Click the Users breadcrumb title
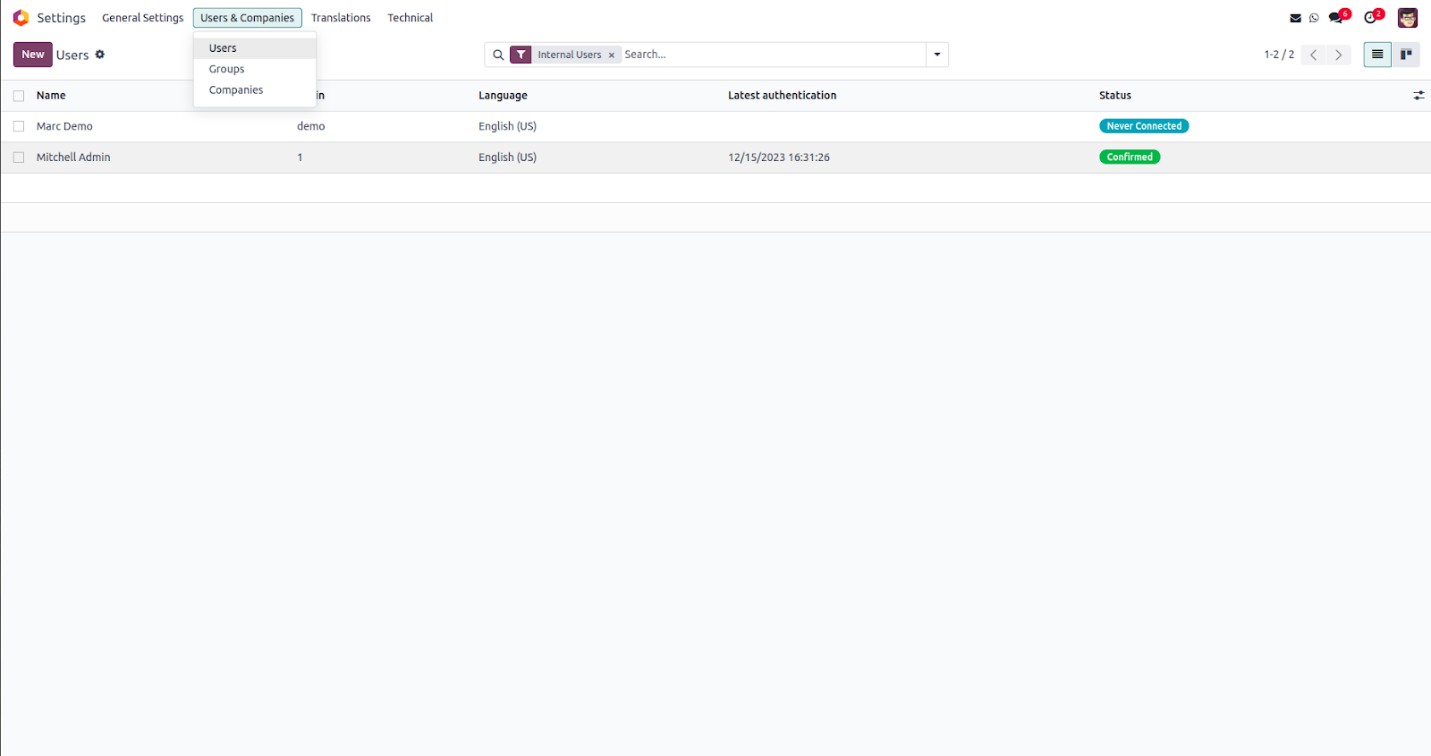This screenshot has width=1431, height=756. (x=72, y=55)
